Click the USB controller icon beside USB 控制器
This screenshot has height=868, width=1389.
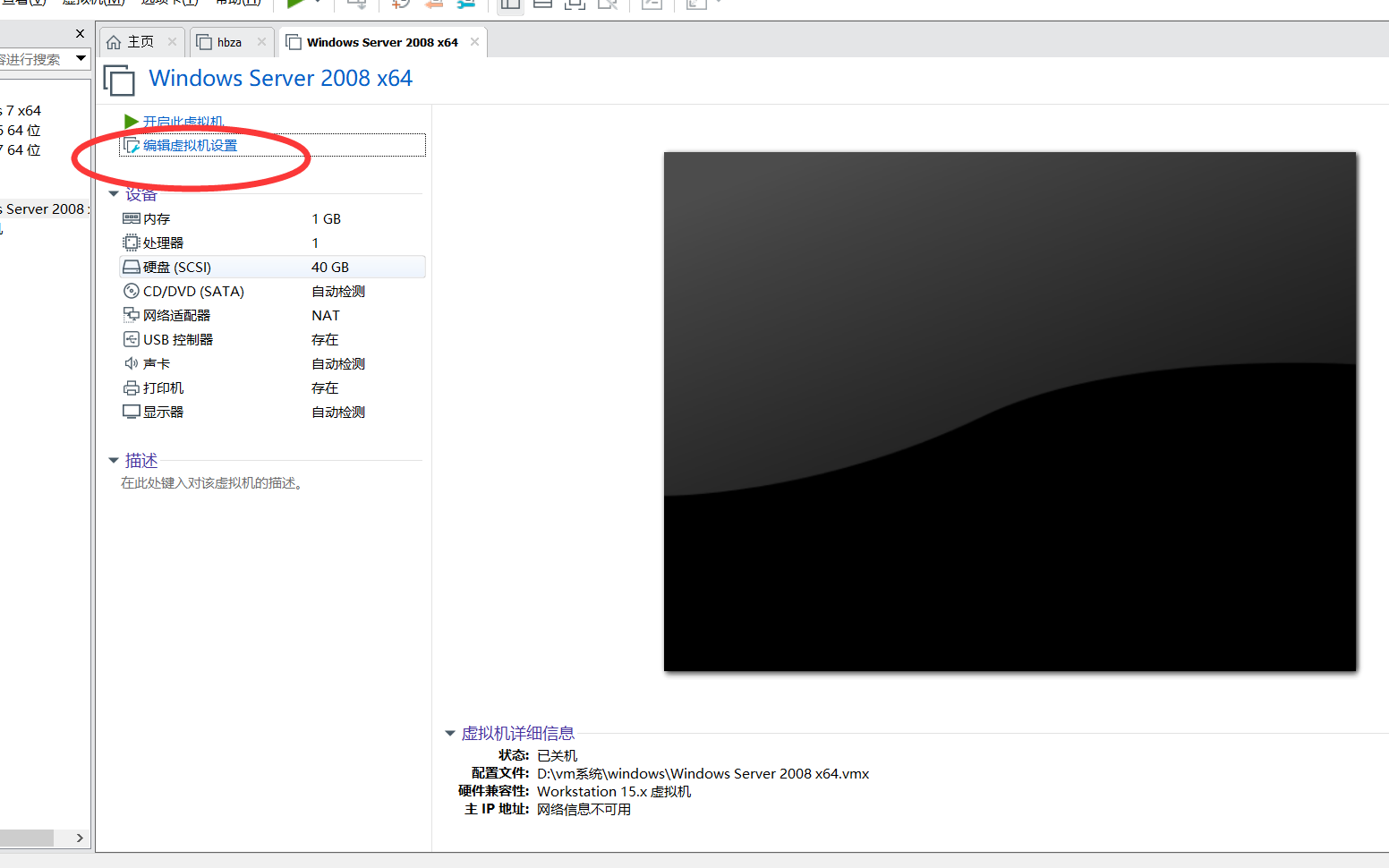[x=131, y=339]
